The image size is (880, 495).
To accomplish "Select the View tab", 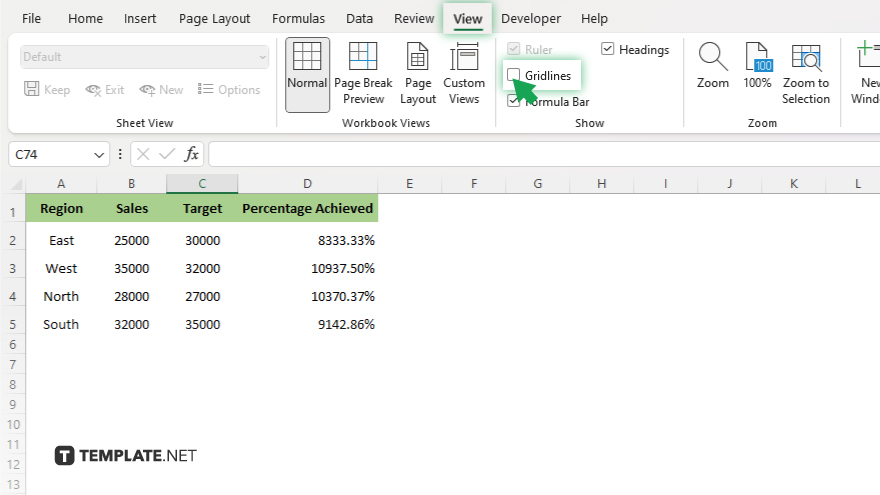I will pos(468,19).
